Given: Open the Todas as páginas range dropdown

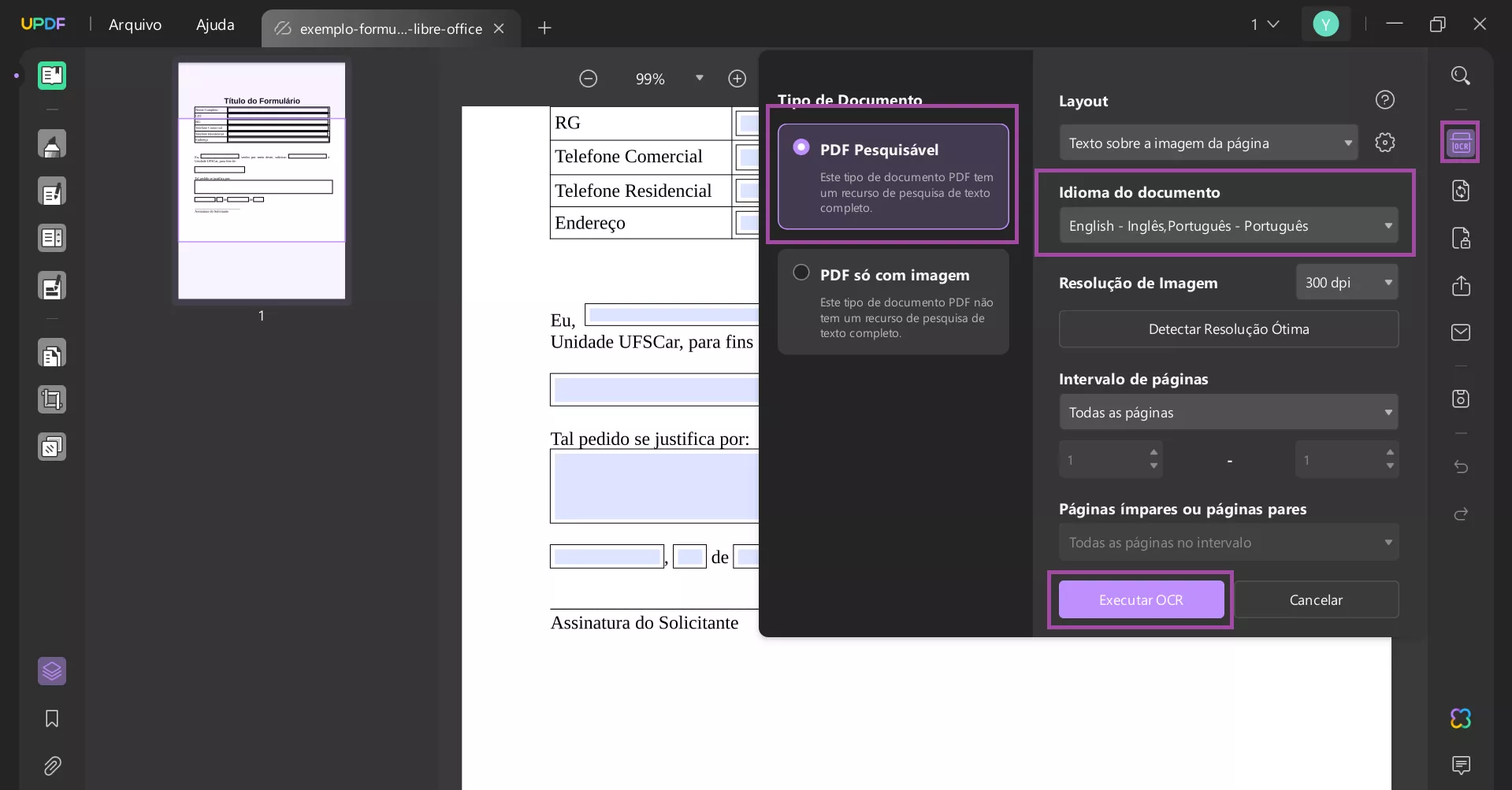Looking at the screenshot, I should coord(1228,413).
